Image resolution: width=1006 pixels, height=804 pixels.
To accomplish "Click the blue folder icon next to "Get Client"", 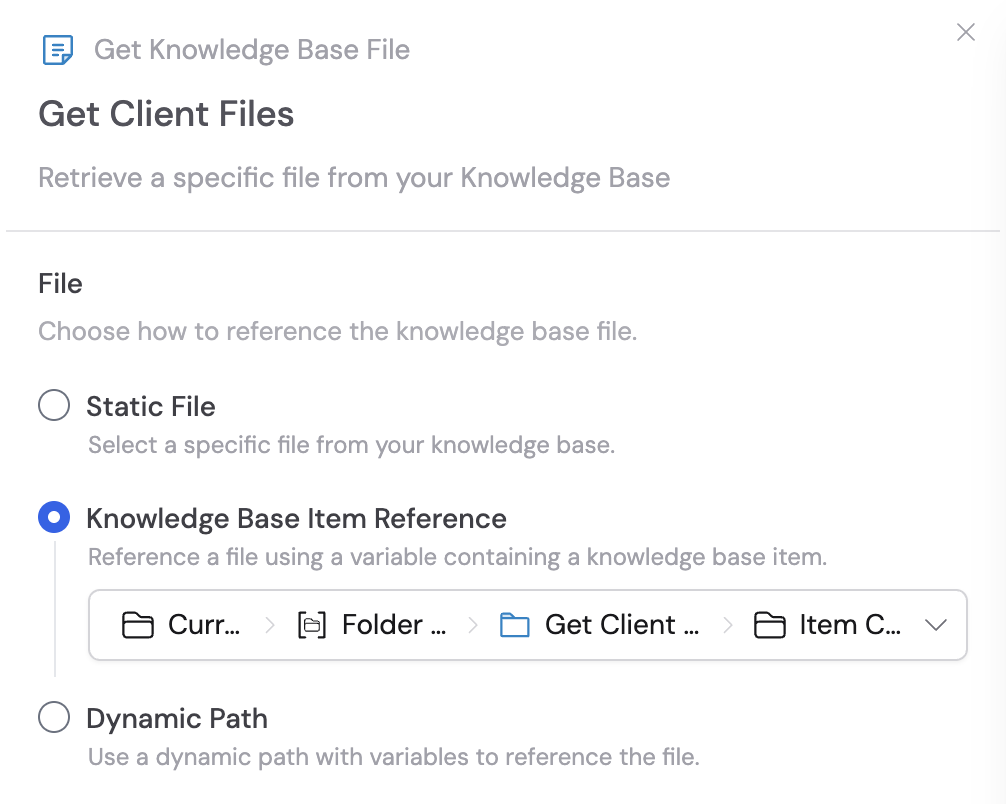I will coord(514,624).
